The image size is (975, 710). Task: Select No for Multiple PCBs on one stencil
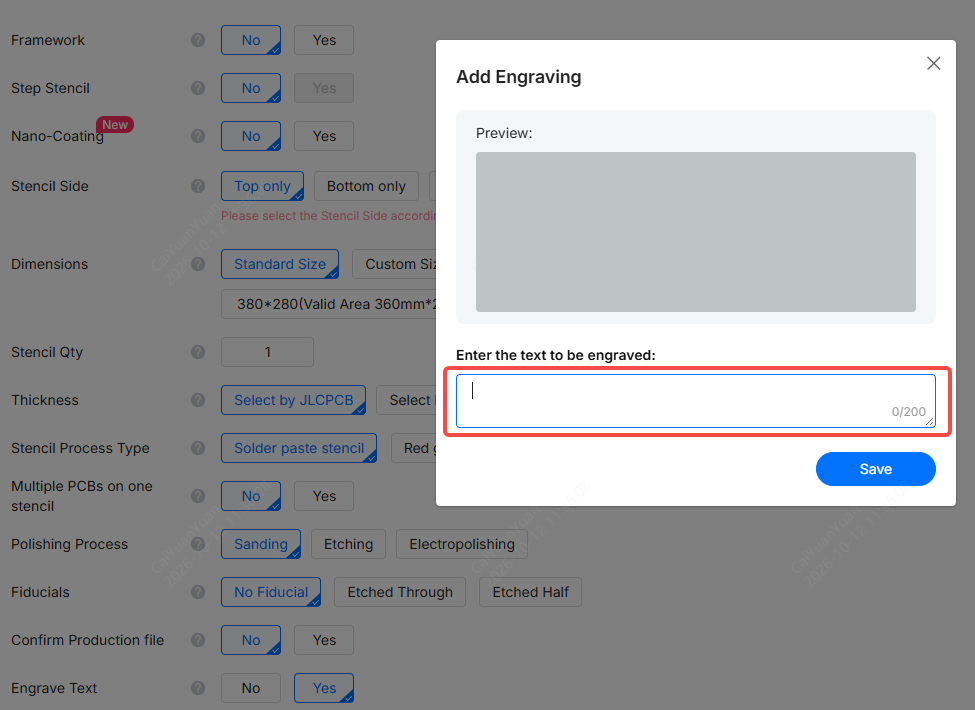(x=251, y=496)
